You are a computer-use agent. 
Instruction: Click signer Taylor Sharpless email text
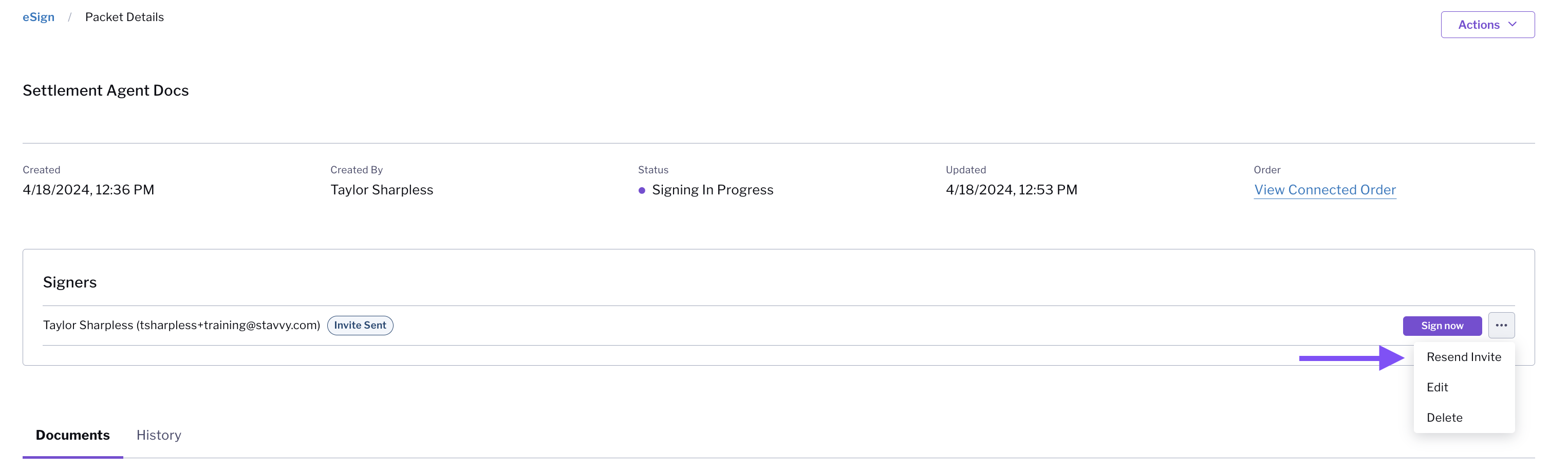(x=181, y=326)
